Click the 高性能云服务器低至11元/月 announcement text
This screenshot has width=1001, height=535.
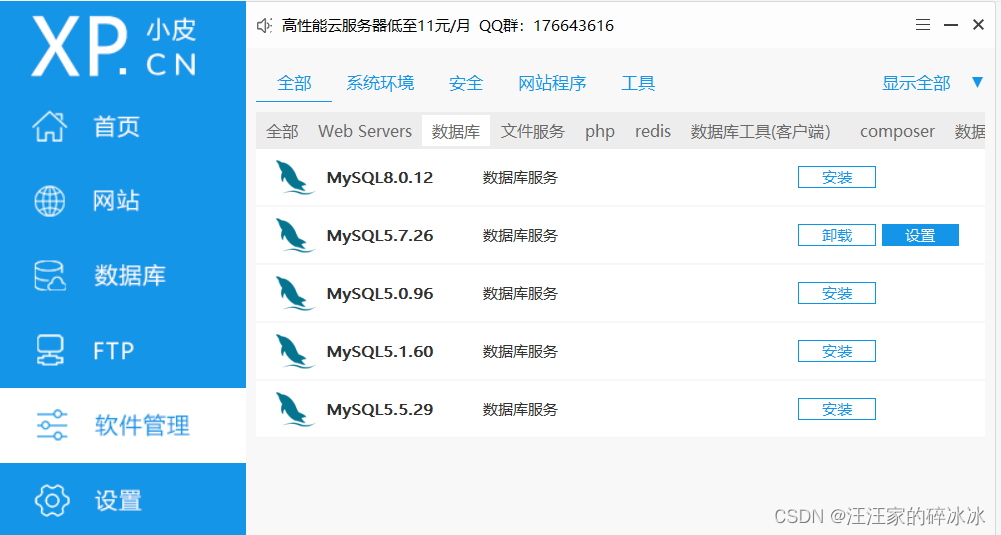(376, 26)
